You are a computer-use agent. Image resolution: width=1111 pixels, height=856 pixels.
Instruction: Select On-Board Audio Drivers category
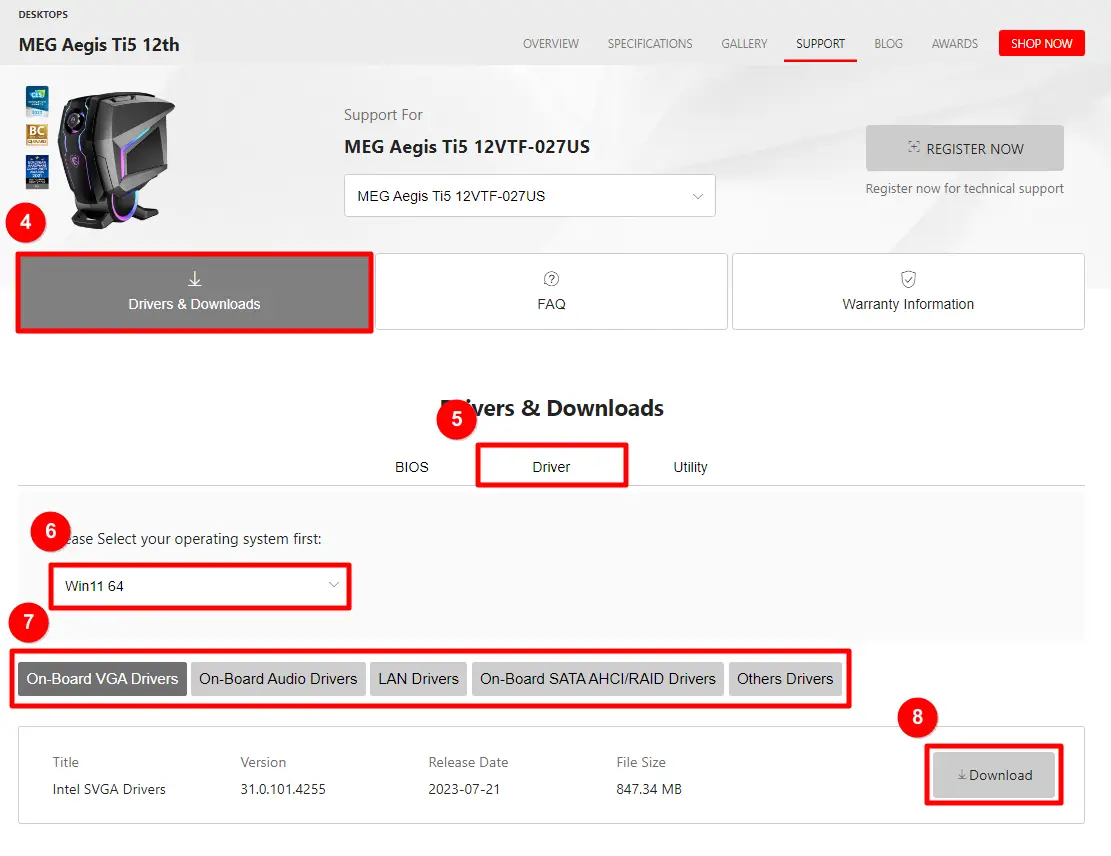278,679
